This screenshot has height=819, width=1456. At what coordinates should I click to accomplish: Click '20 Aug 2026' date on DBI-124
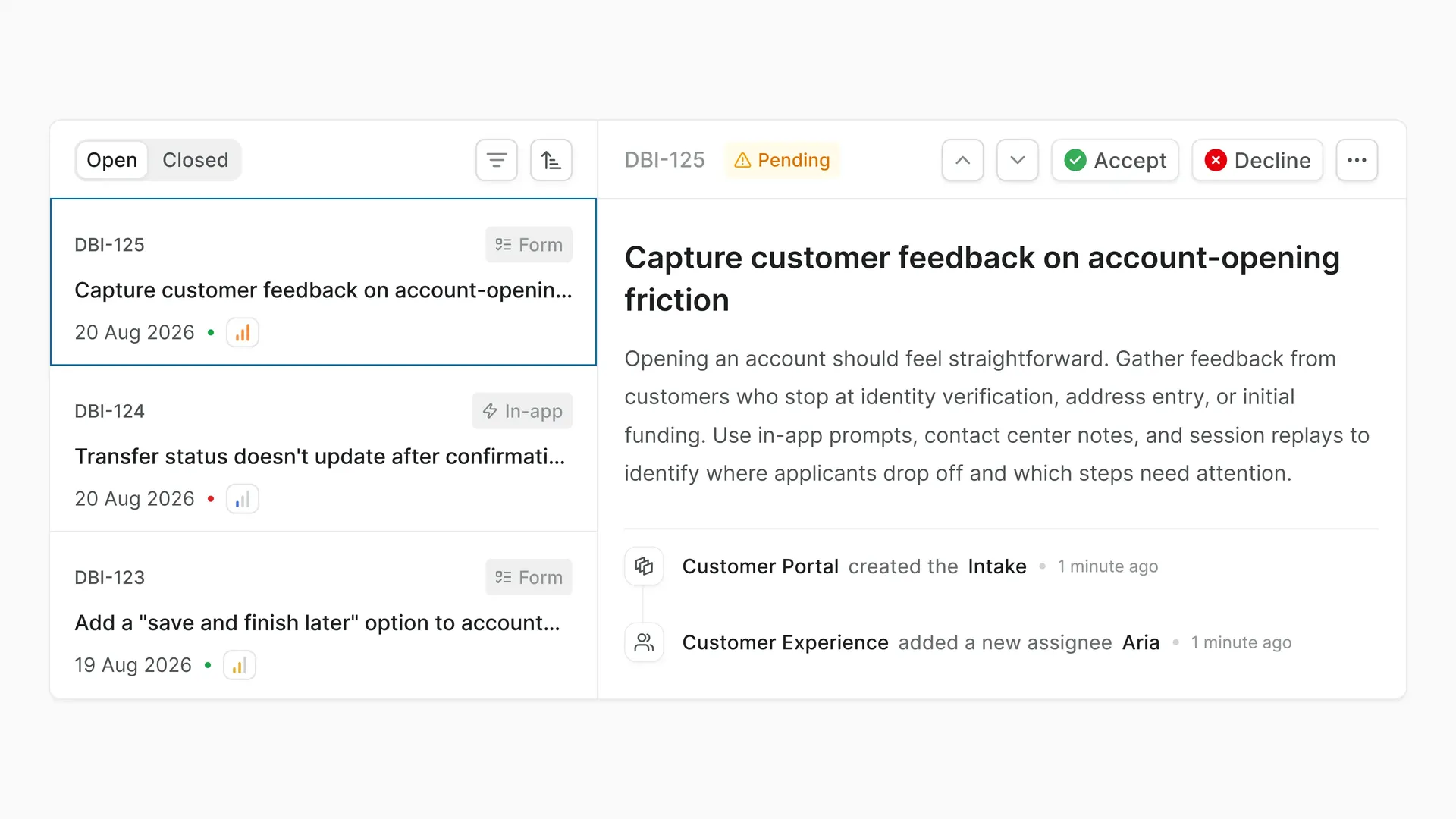click(134, 499)
